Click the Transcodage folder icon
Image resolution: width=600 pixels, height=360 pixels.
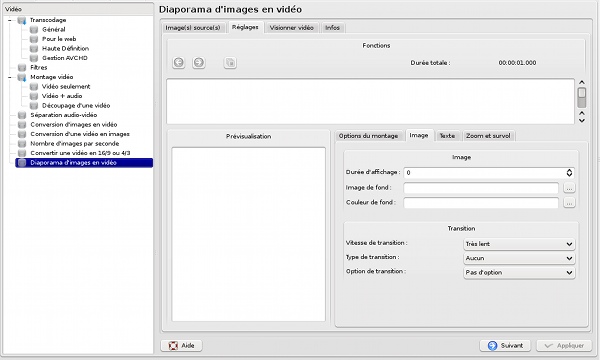[x=22, y=20]
